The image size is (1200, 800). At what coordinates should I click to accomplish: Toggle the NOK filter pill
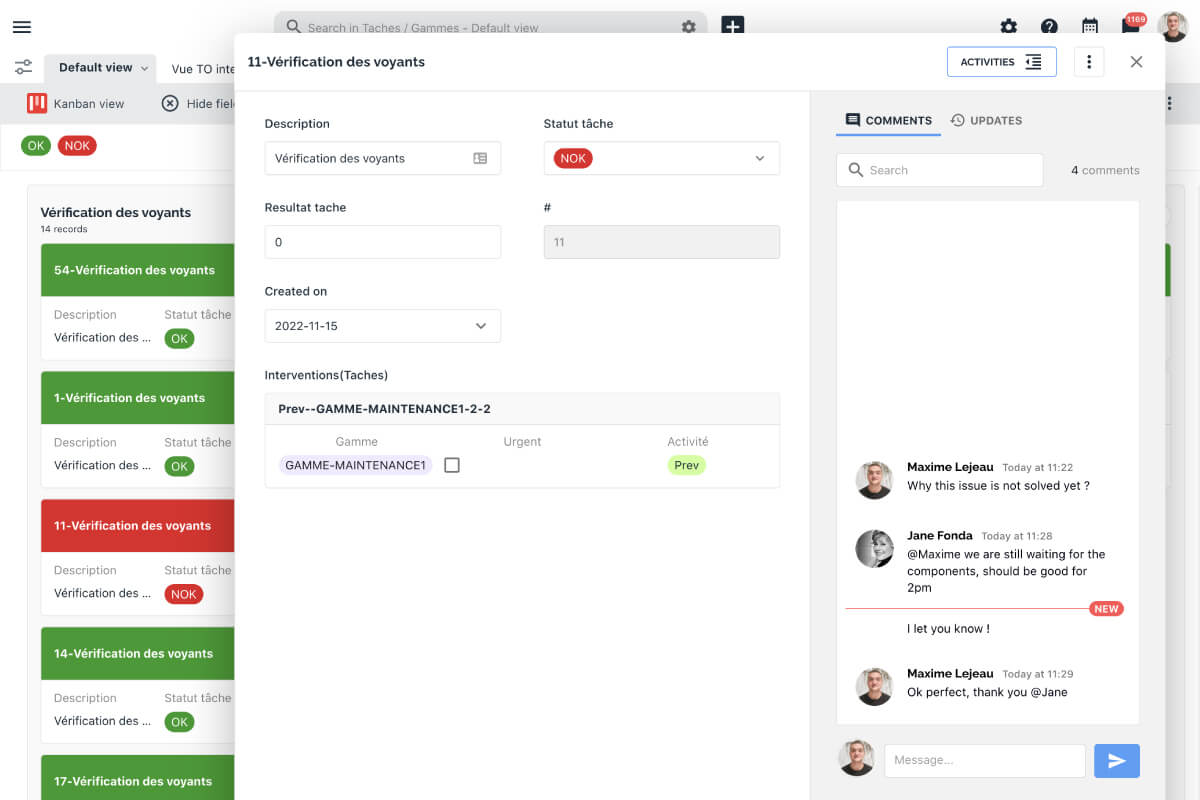pyautogui.click(x=77, y=145)
